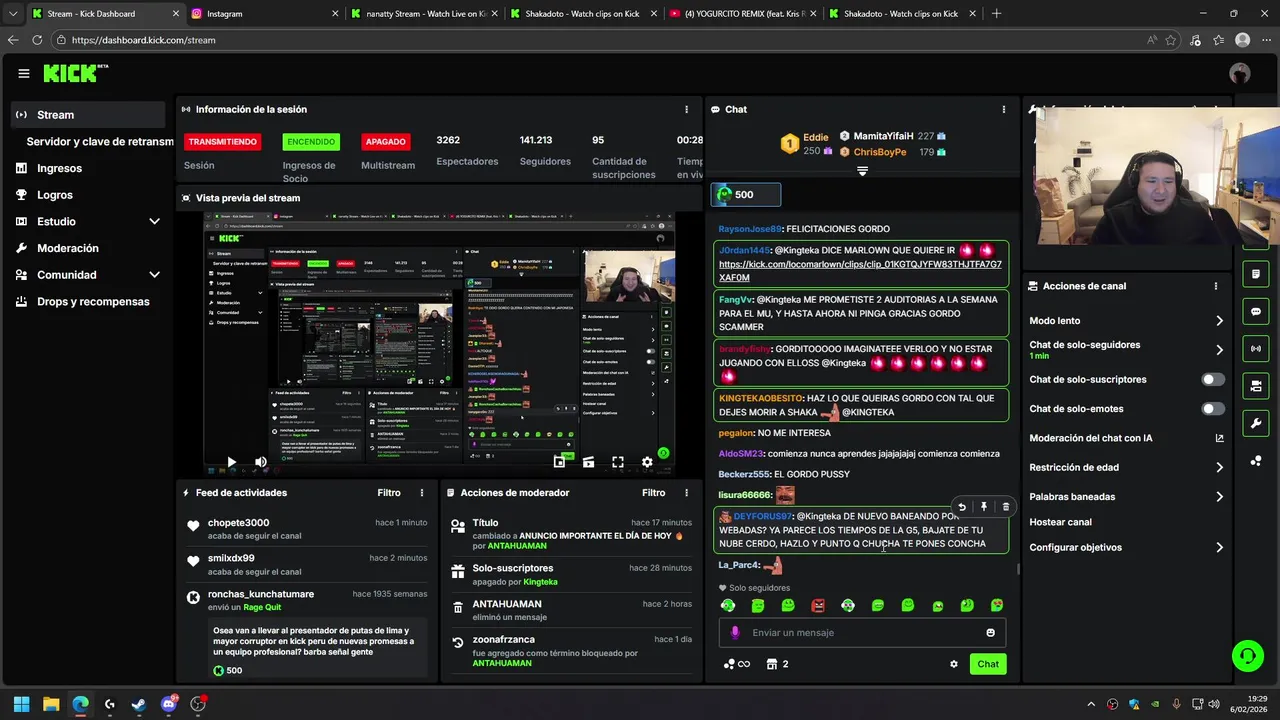Toggle Chat de solo-suscriptores switch
Image resolution: width=1280 pixels, height=720 pixels.
(x=1213, y=380)
